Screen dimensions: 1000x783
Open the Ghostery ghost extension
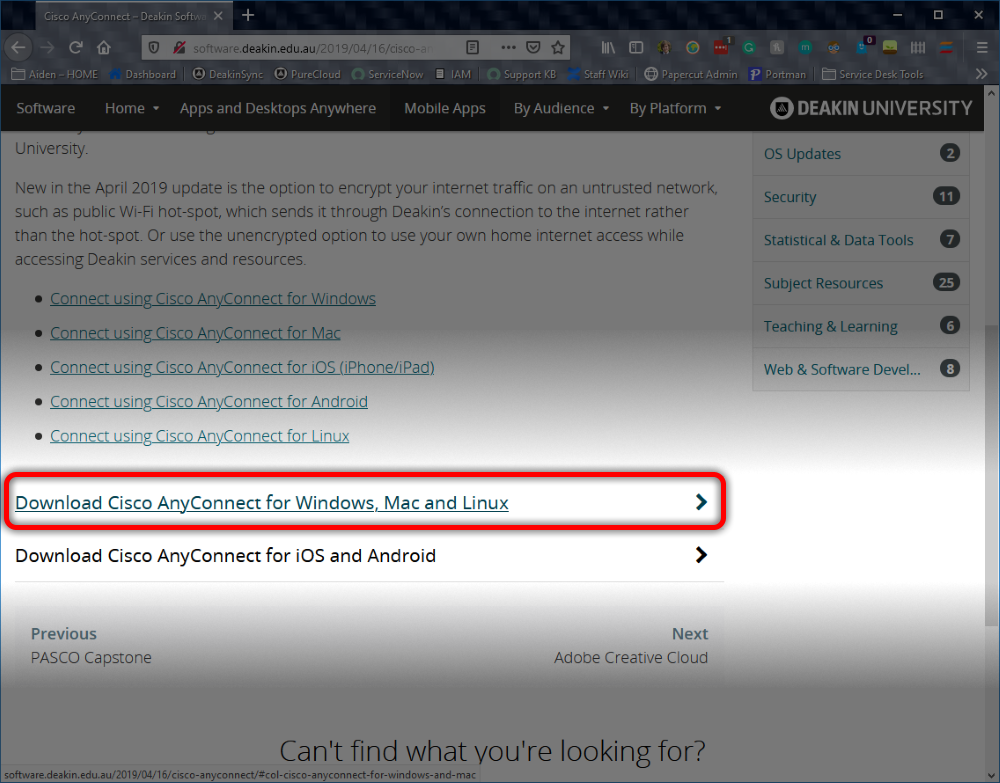click(x=862, y=47)
